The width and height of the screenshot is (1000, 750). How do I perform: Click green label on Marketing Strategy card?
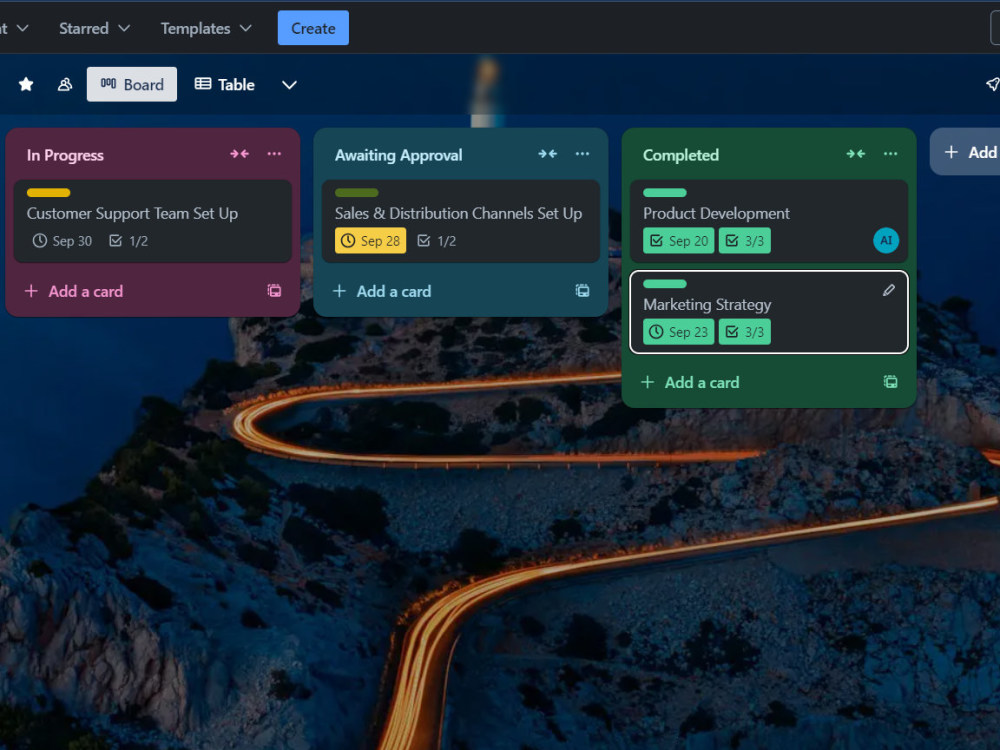pos(665,284)
